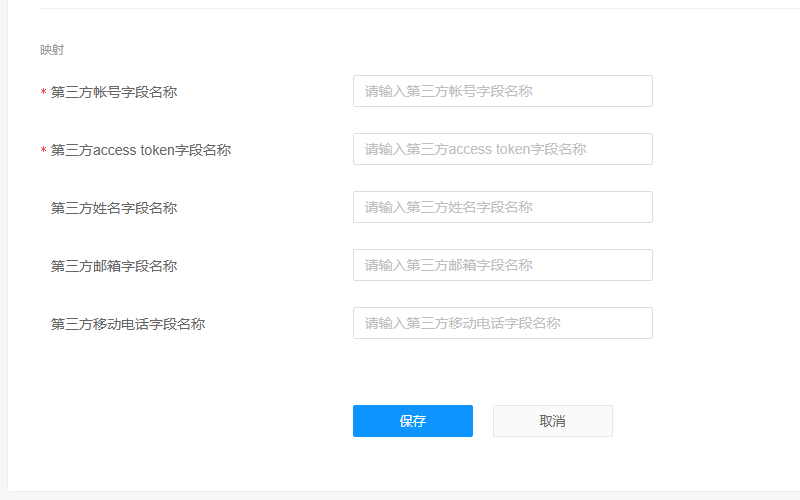Click the 第三方移动电话字段名称 label
This screenshot has height=500, width=800.
click(128, 324)
